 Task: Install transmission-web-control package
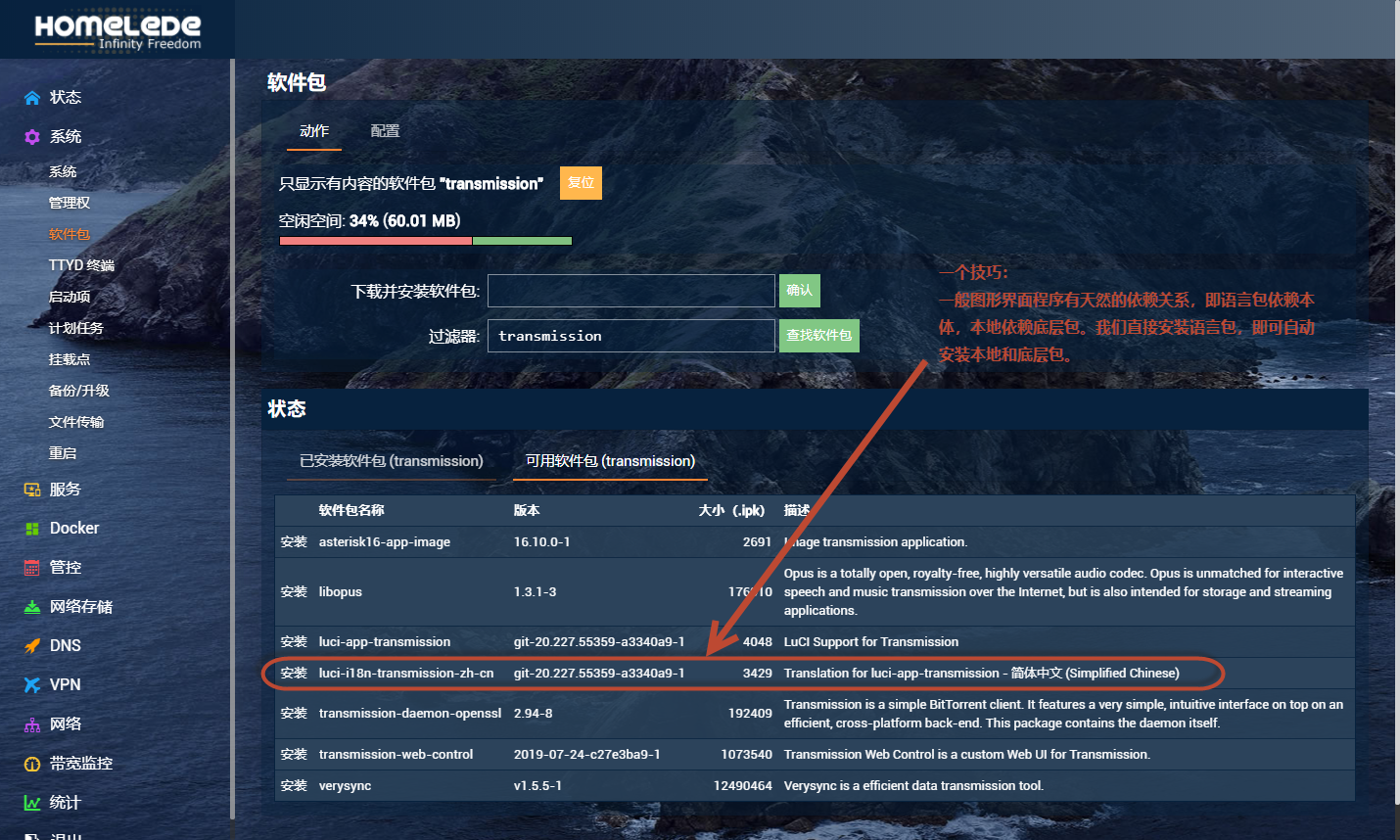click(x=294, y=755)
